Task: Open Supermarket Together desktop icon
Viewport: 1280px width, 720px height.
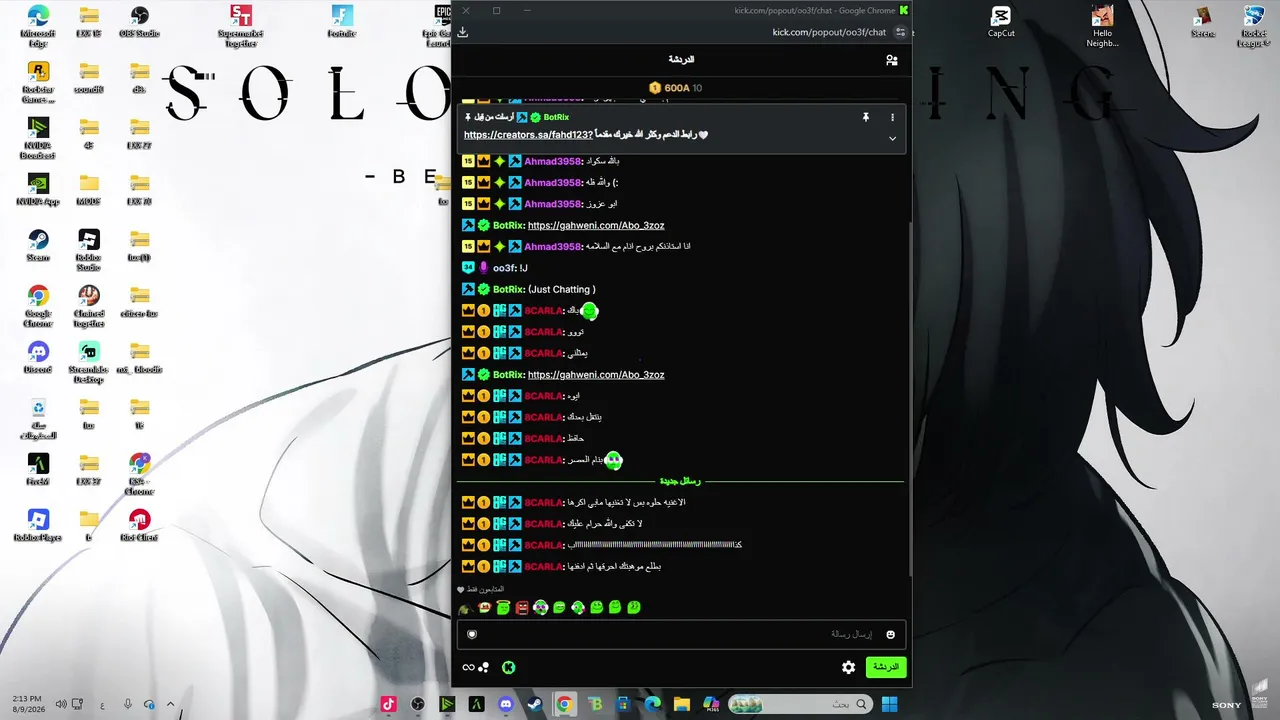Action: tap(241, 26)
